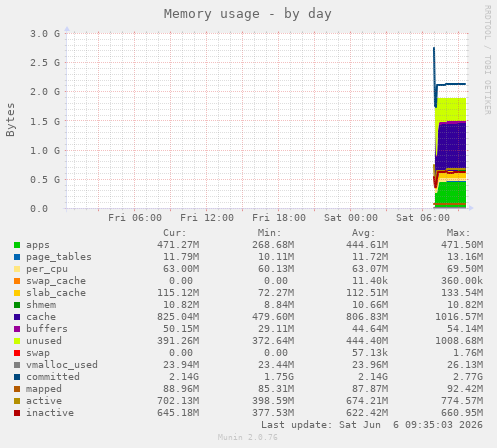This screenshot has width=497, height=448.
Task: Click the olive active legend swatch
Action: [x=17, y=401]
